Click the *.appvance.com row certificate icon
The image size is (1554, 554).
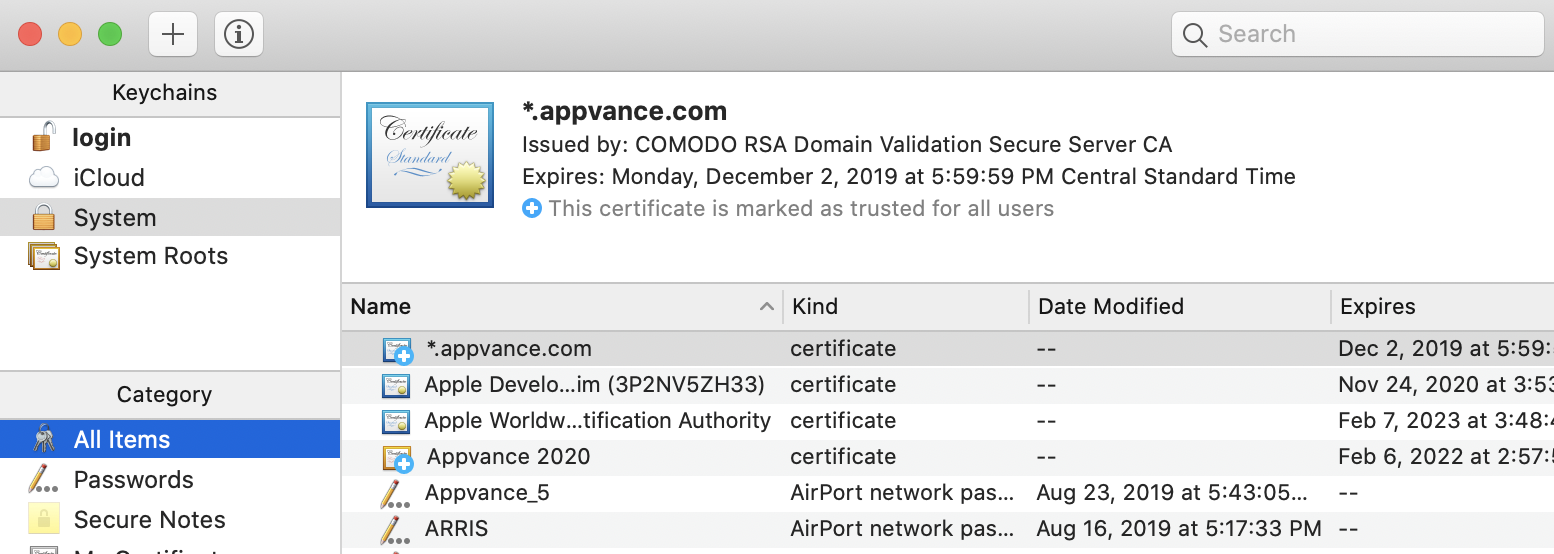pos(398,350)
